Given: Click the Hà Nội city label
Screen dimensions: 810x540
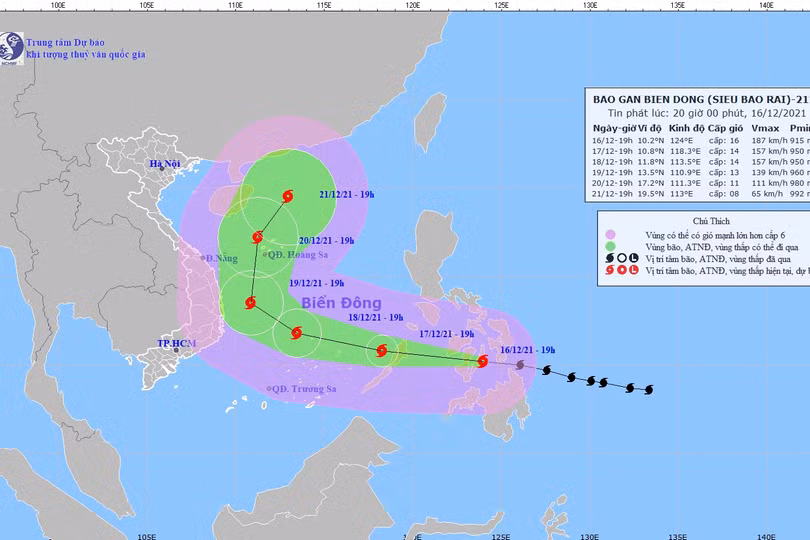Looking at the screenshot, I should click(161, 163).
